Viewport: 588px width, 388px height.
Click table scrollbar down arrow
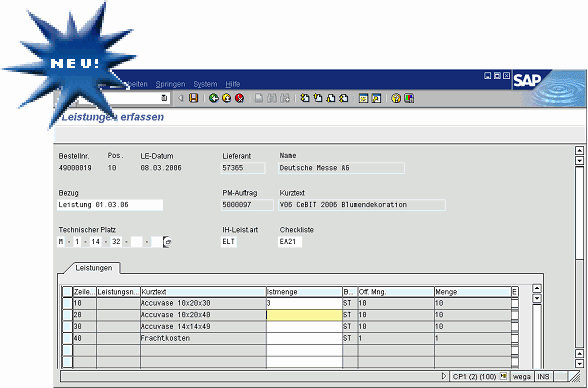[x=537, y=298]
